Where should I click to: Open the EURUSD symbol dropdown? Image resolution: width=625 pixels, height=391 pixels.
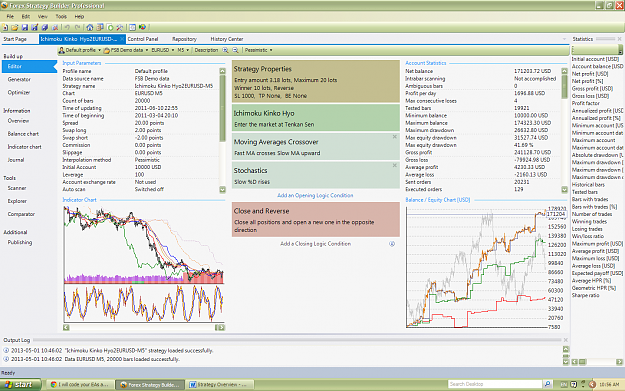[x=163, y=50]
